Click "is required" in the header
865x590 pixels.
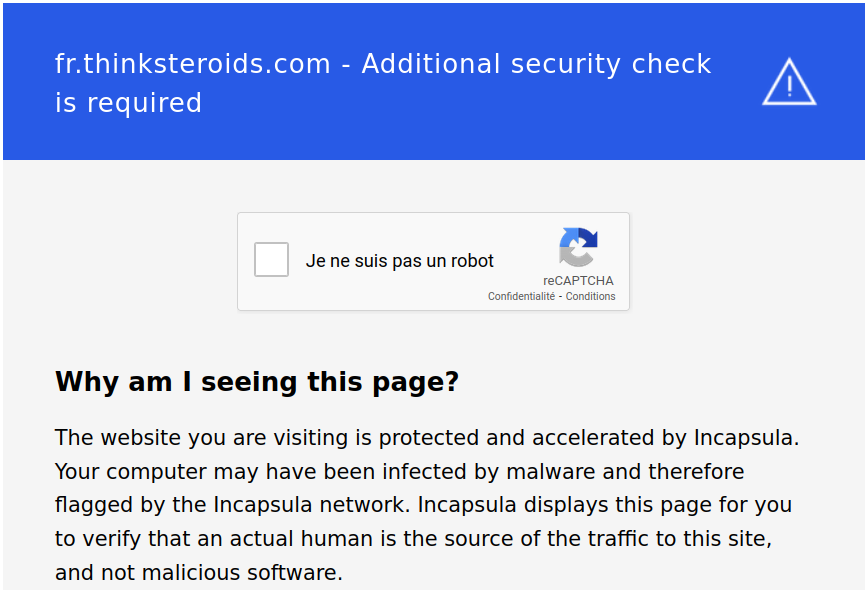pyautogui.click(x=128, y=103)
